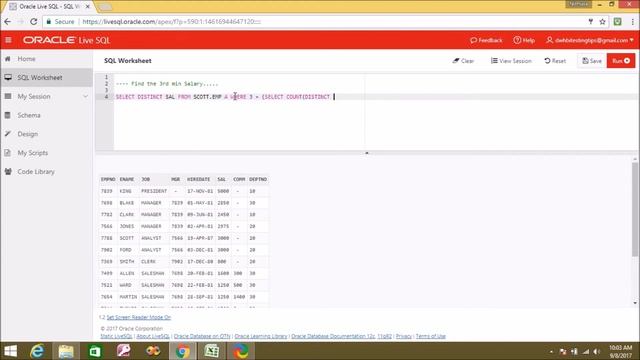Image resolution: width=640 pixels, height=360 pixels.
Task: Launch Internet Explorer from taskbar
Action: (x=37, y=351)
